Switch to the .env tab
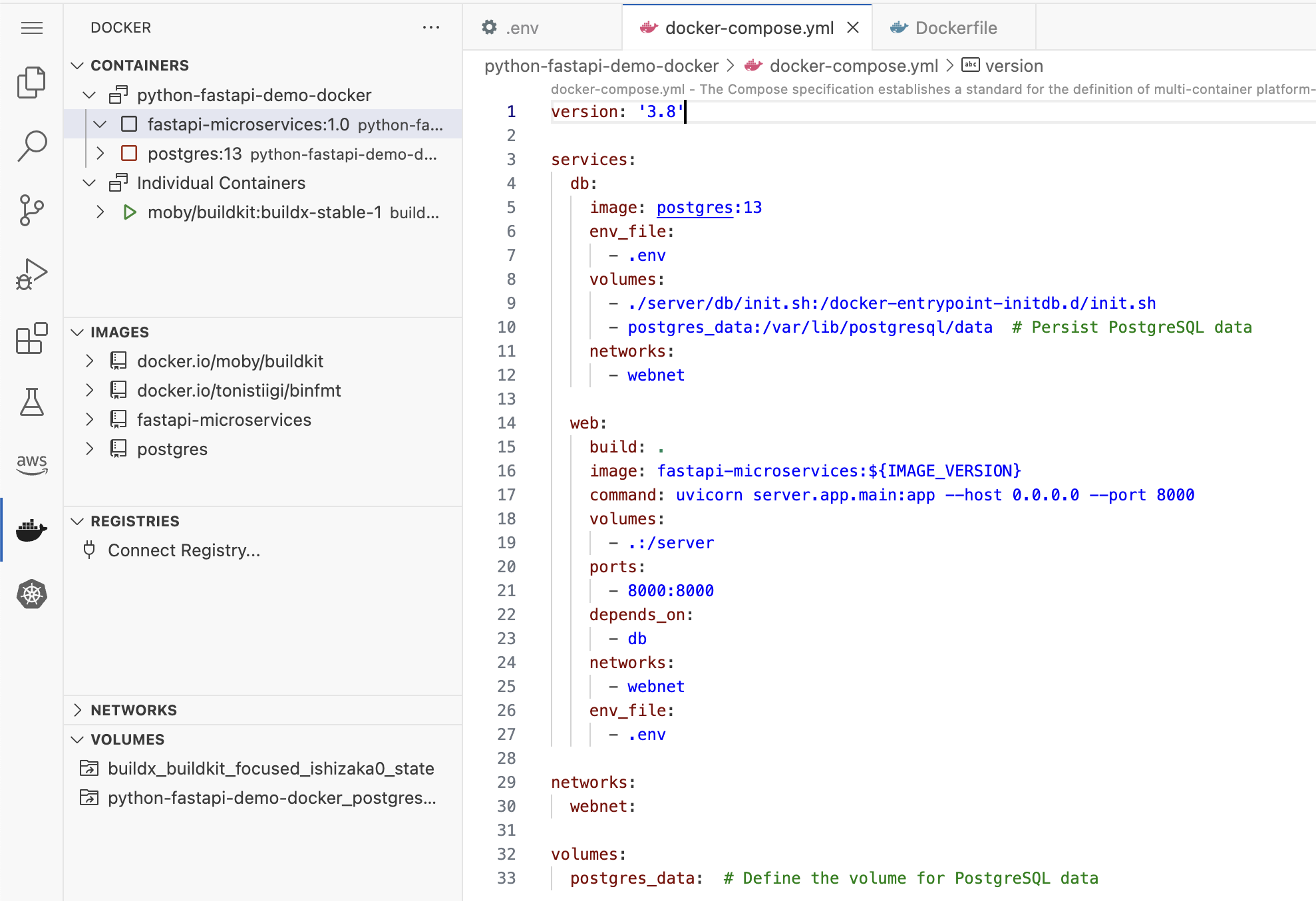Screen dimensions: 1316x901 click(x=542, y=28)
